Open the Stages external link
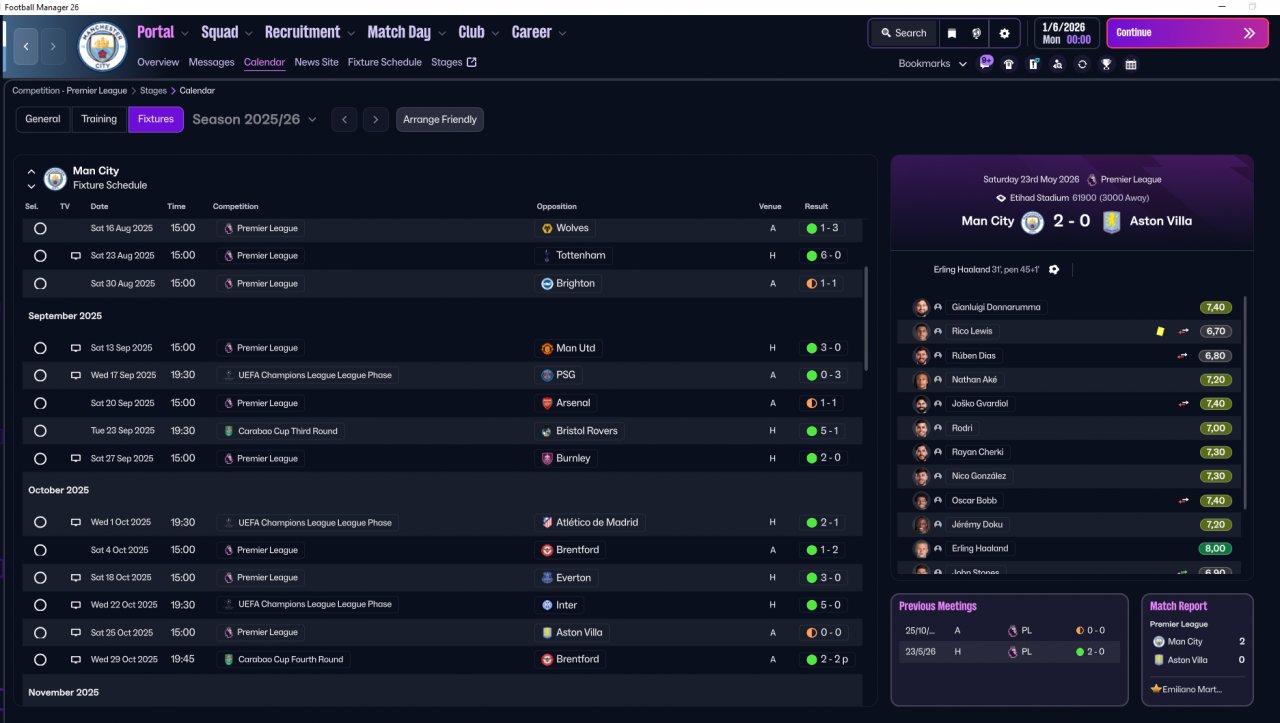This screenshot has height=723, width=1280. [x=454, y=62]
